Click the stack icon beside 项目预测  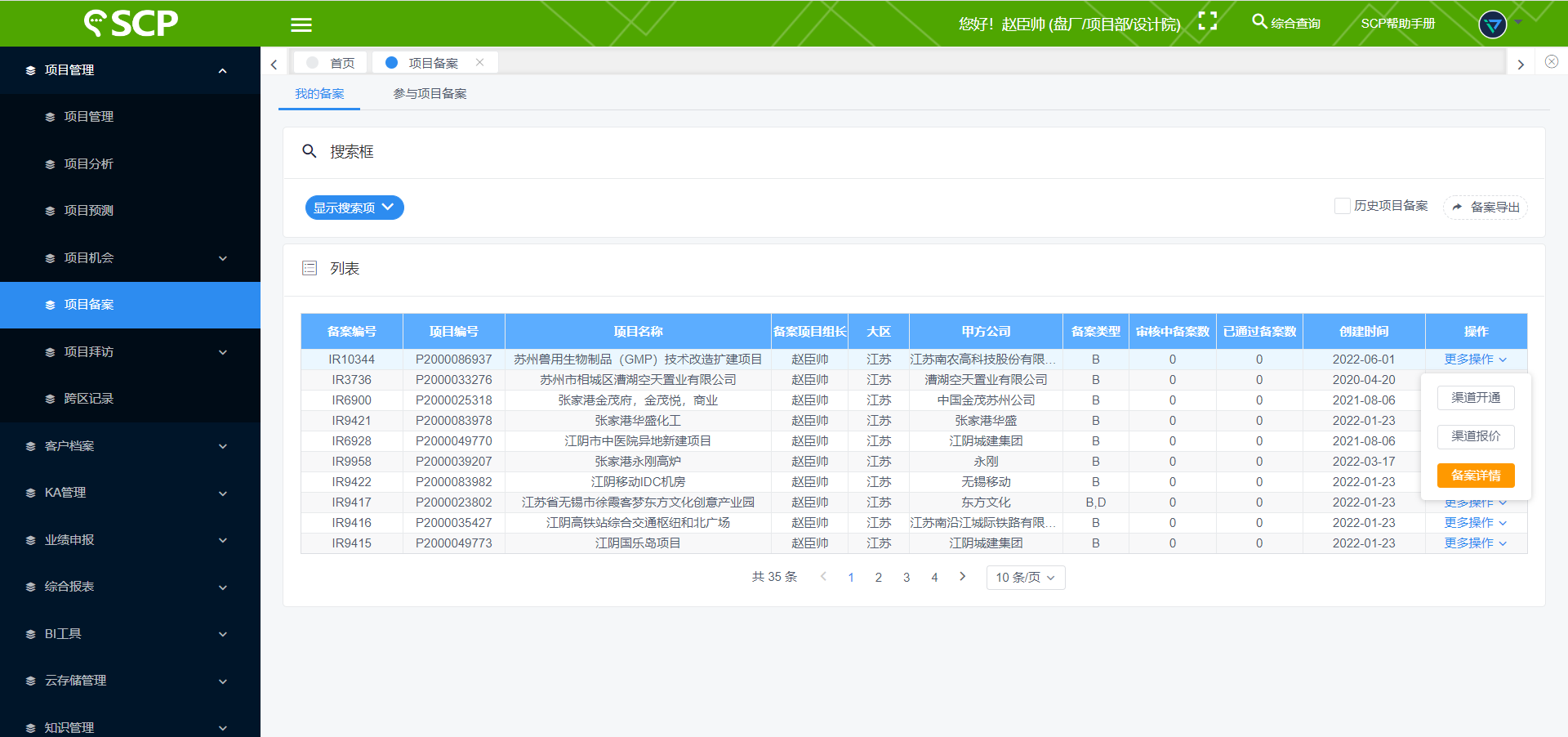pos(50,211)
